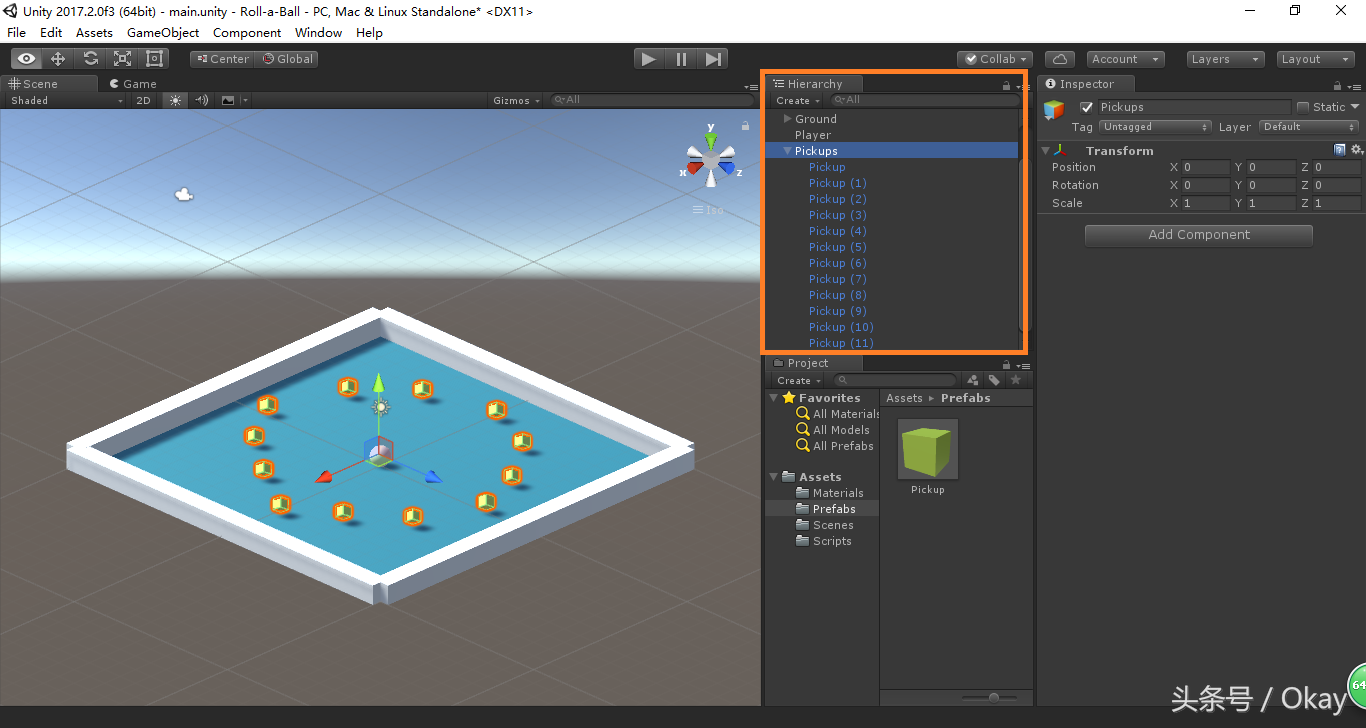Open the Account dropdown

coord(1125,59)
